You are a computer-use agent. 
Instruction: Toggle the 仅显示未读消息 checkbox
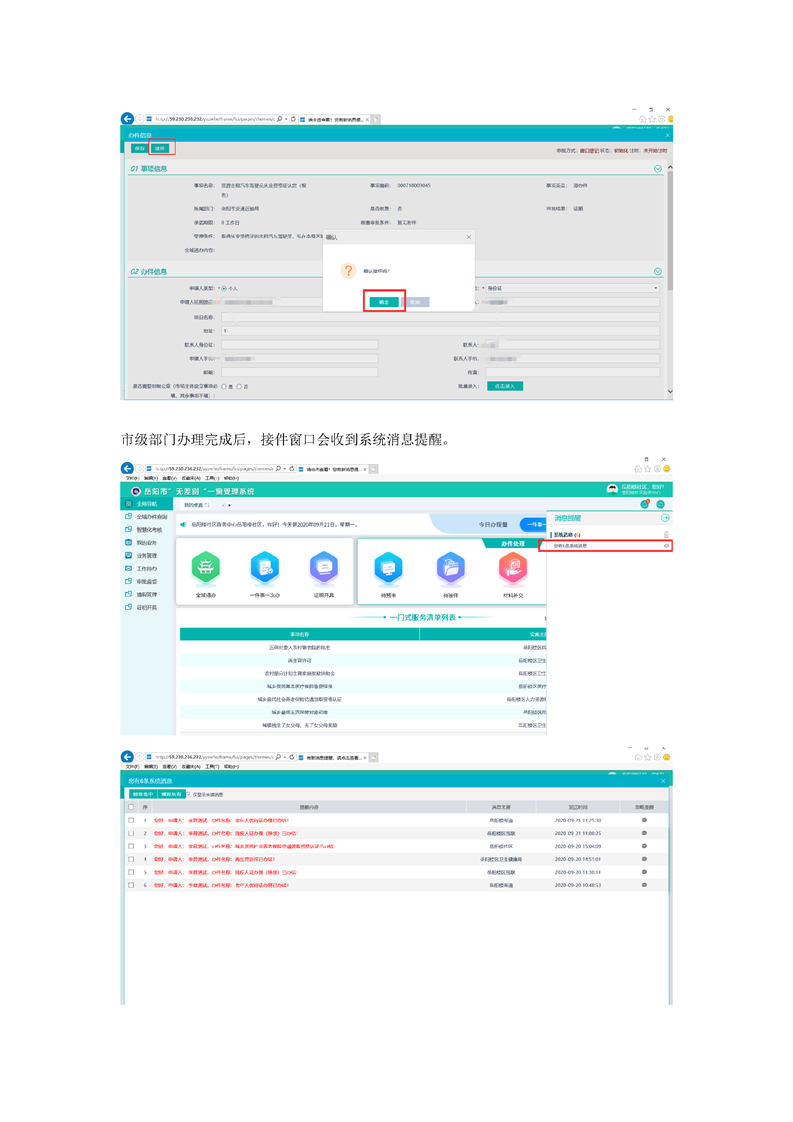click(188, 794)
